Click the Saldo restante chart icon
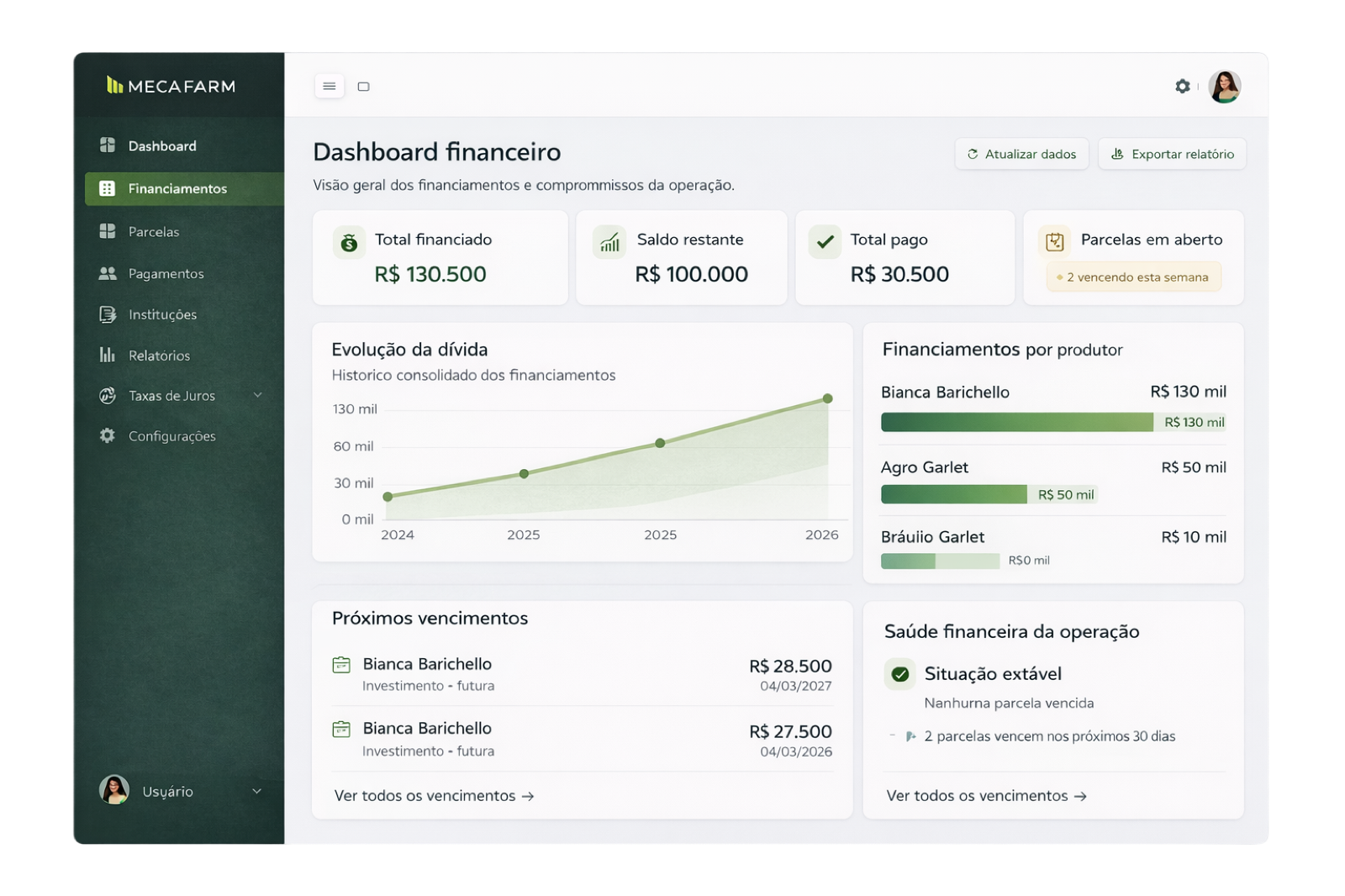The image size is (1345, 896). pyautogui.click(x=610, y=243)
